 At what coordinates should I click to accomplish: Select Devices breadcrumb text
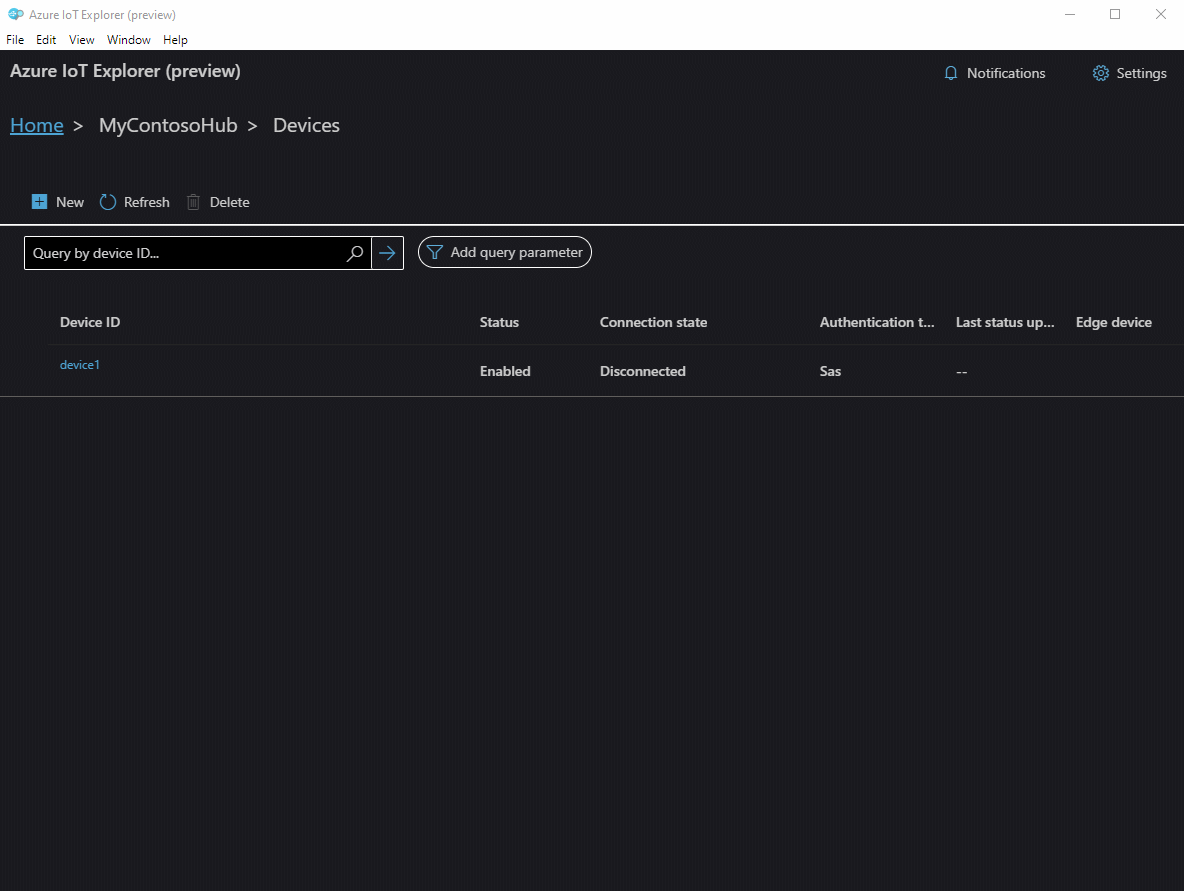[x=306, y=125]
